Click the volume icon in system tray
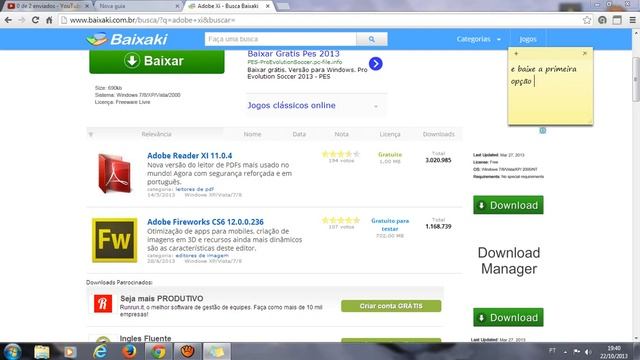The image size is (640, 360). pyautogui.click(x=588, y=351)
